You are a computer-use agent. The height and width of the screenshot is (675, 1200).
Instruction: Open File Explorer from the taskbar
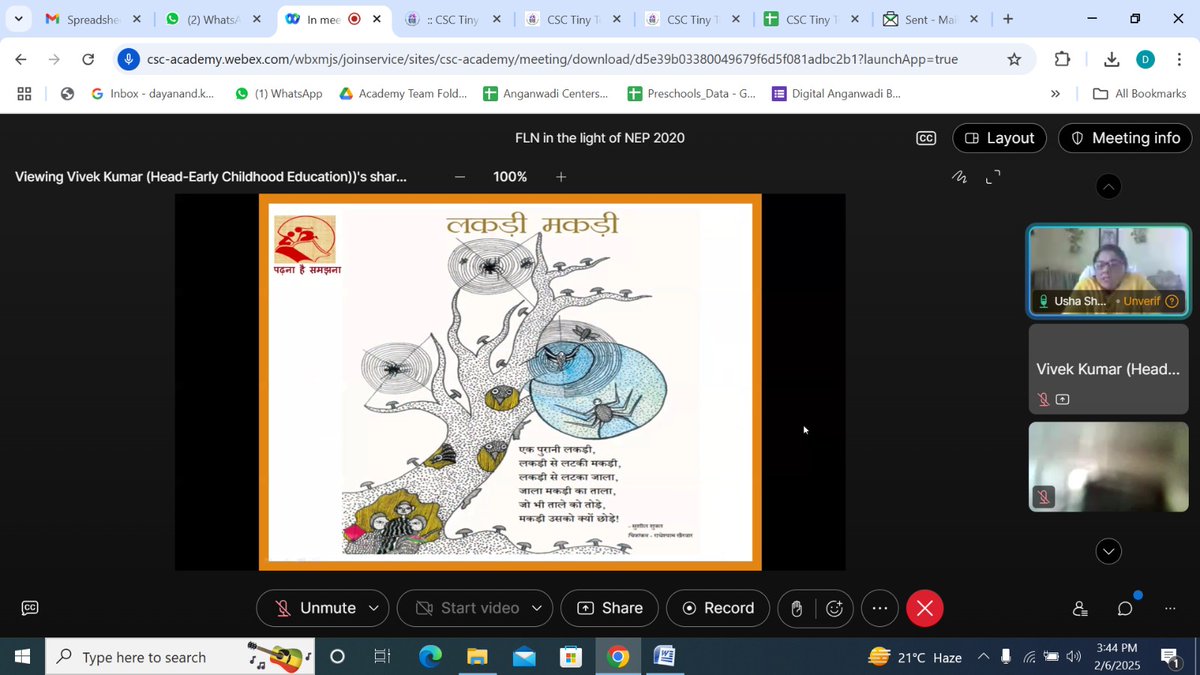tap(477, 657)
